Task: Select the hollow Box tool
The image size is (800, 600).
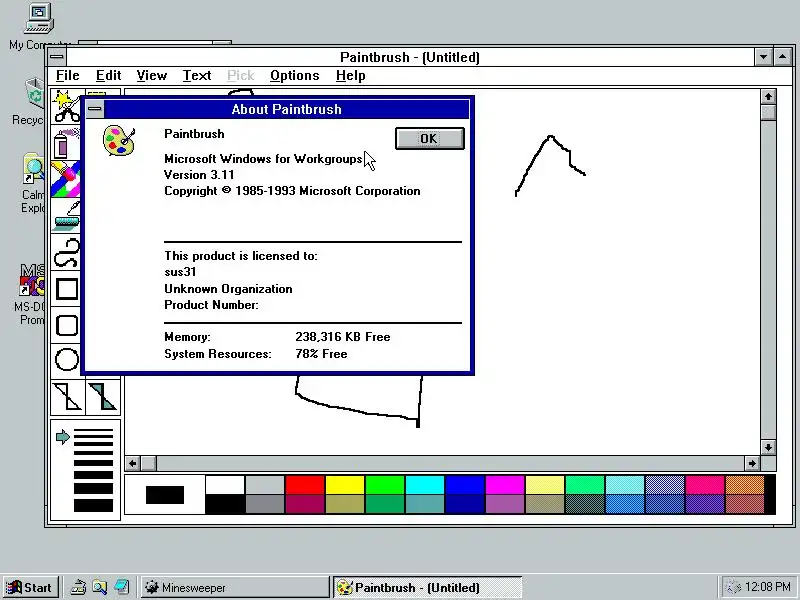Action: click(x=67, y=289)
